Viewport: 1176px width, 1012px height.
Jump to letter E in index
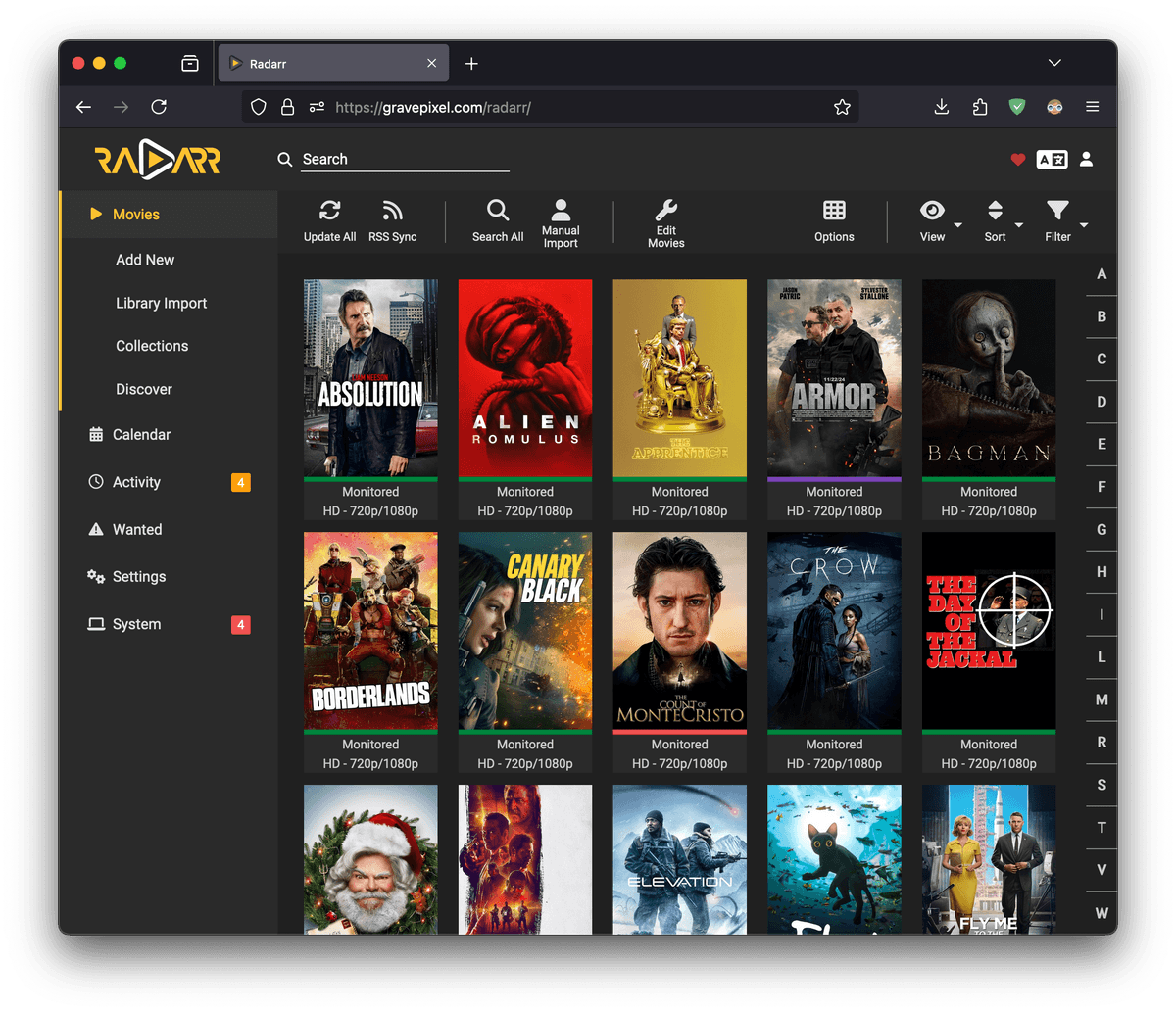[1102, 444]
